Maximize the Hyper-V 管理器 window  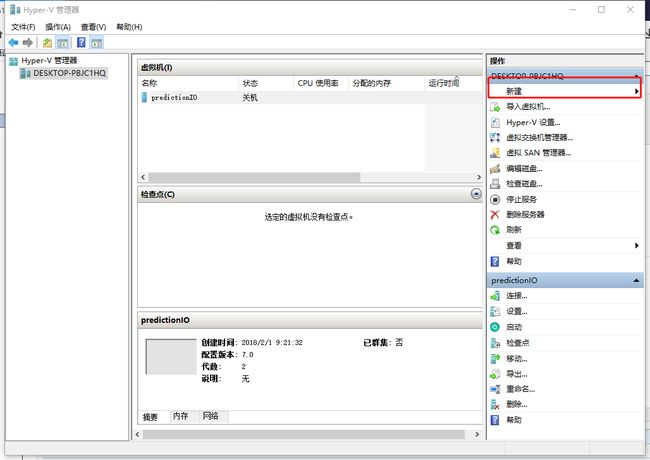(601, 10)
